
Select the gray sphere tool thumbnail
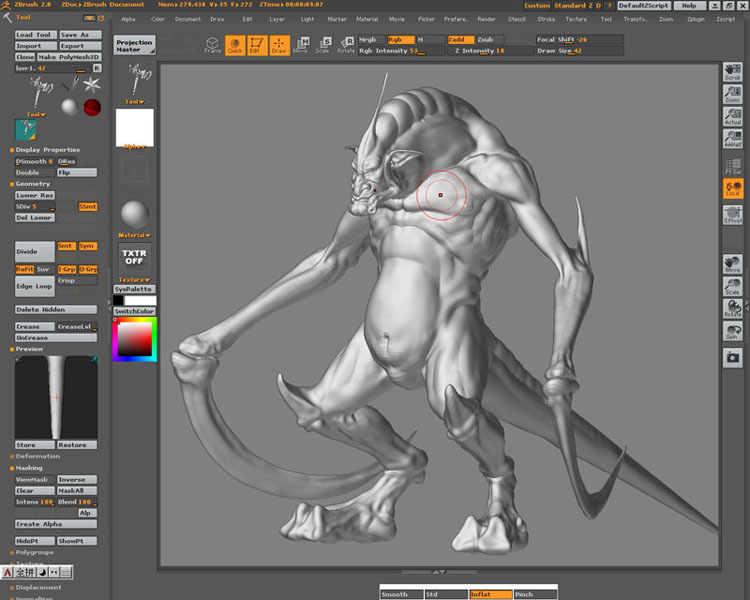click(69, 107)
